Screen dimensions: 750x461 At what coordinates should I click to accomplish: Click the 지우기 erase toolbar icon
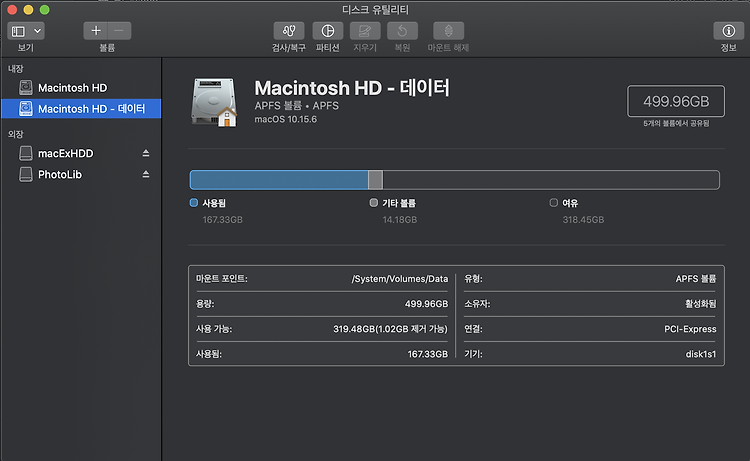pos(365,31)
